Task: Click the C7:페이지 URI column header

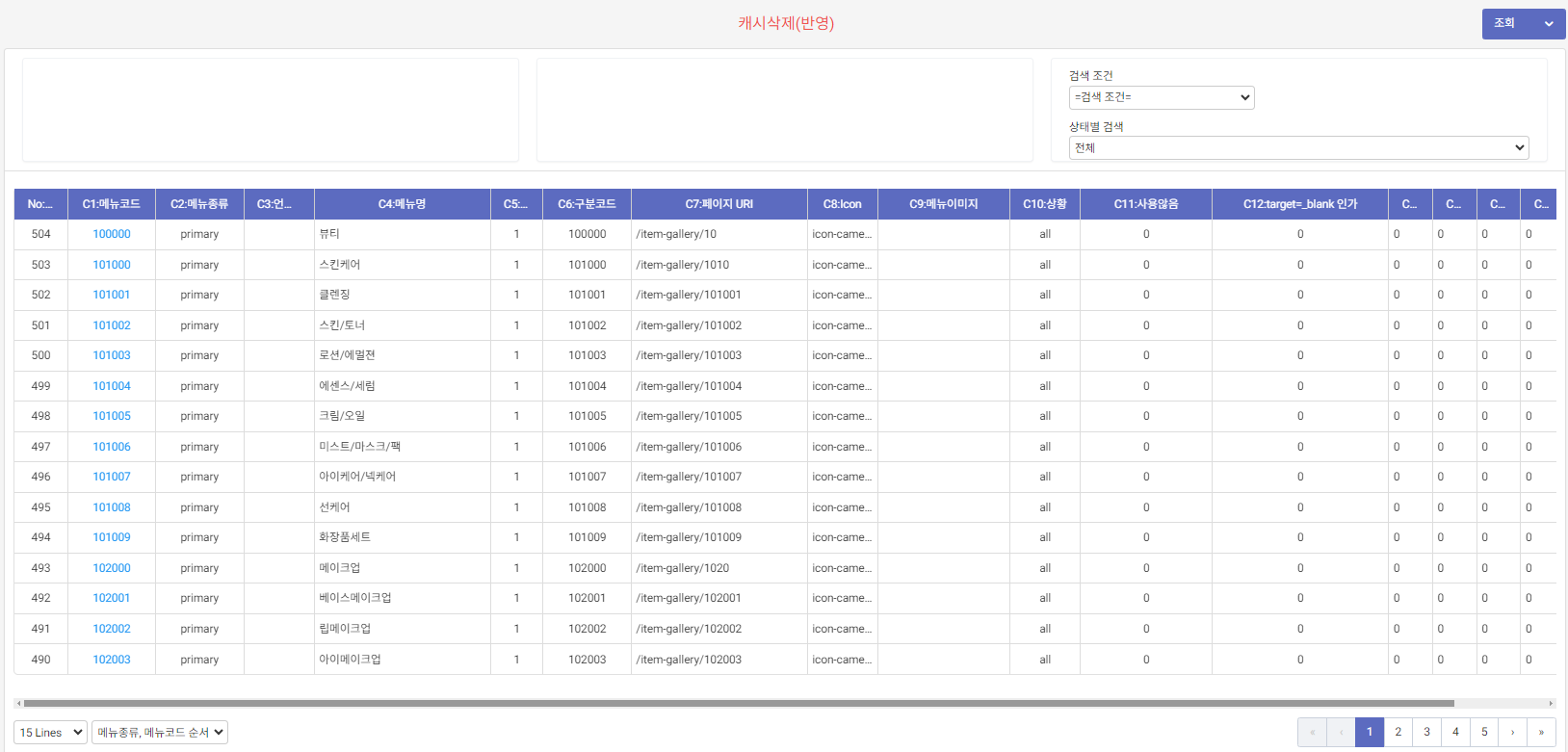Action: [719, 204]
